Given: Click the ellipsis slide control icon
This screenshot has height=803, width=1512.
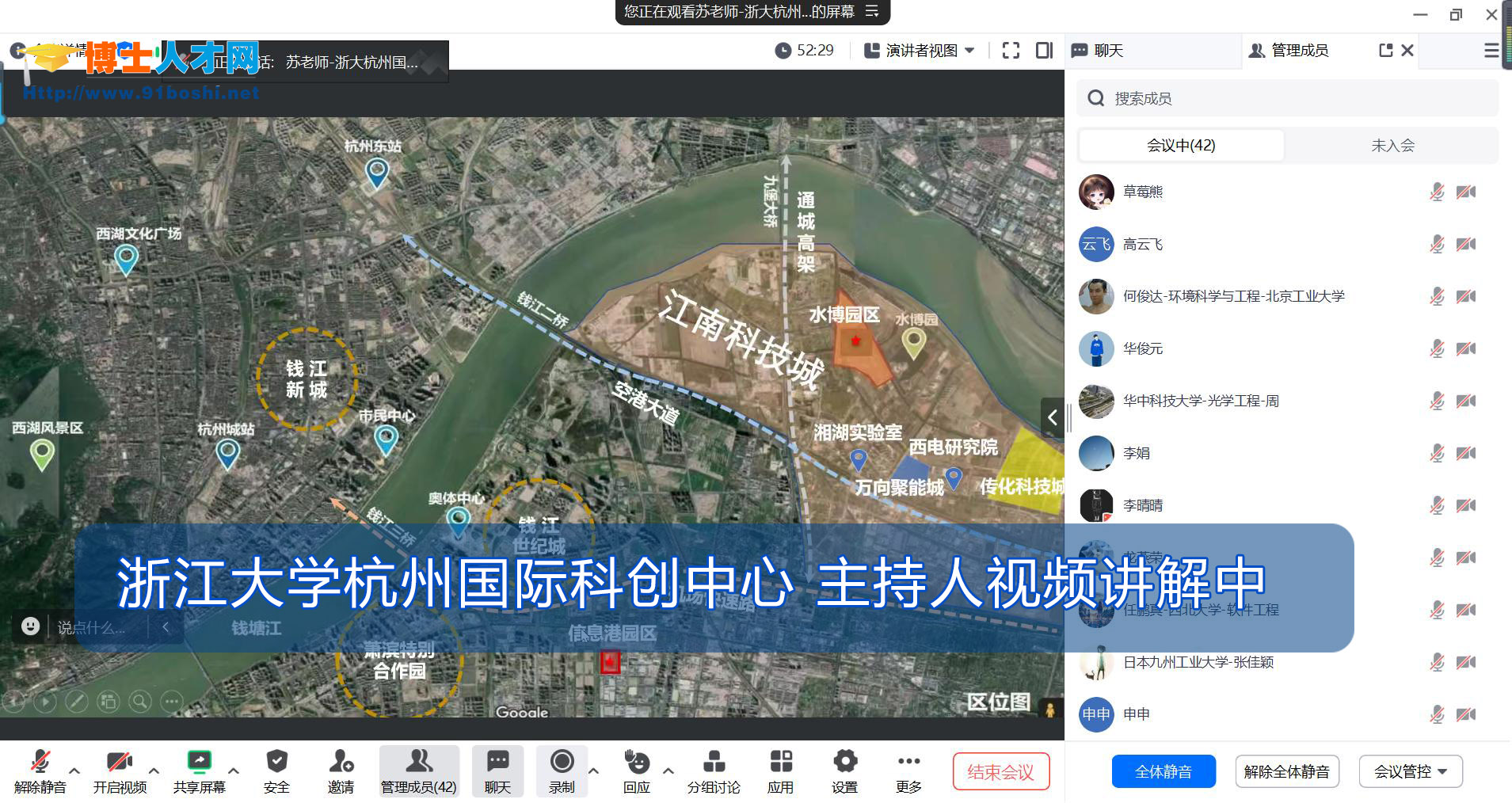Looking at the screenshot, I should click(x=172, y=701).
